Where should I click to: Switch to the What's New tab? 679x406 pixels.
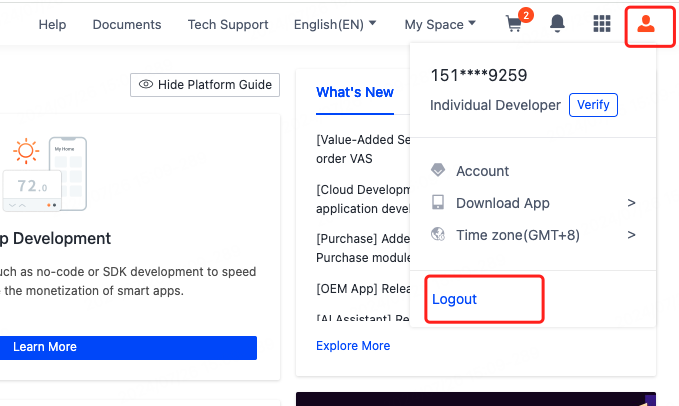click(355, 92)
